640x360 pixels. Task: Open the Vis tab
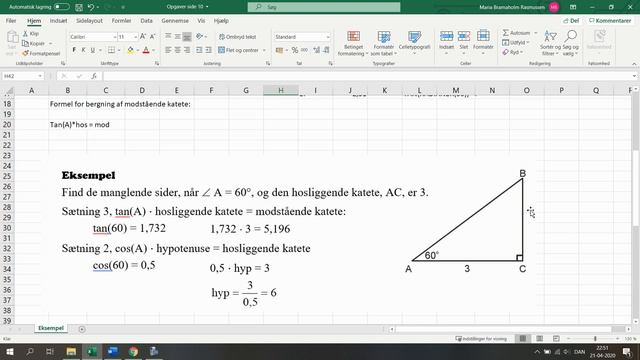click(201, 21)
